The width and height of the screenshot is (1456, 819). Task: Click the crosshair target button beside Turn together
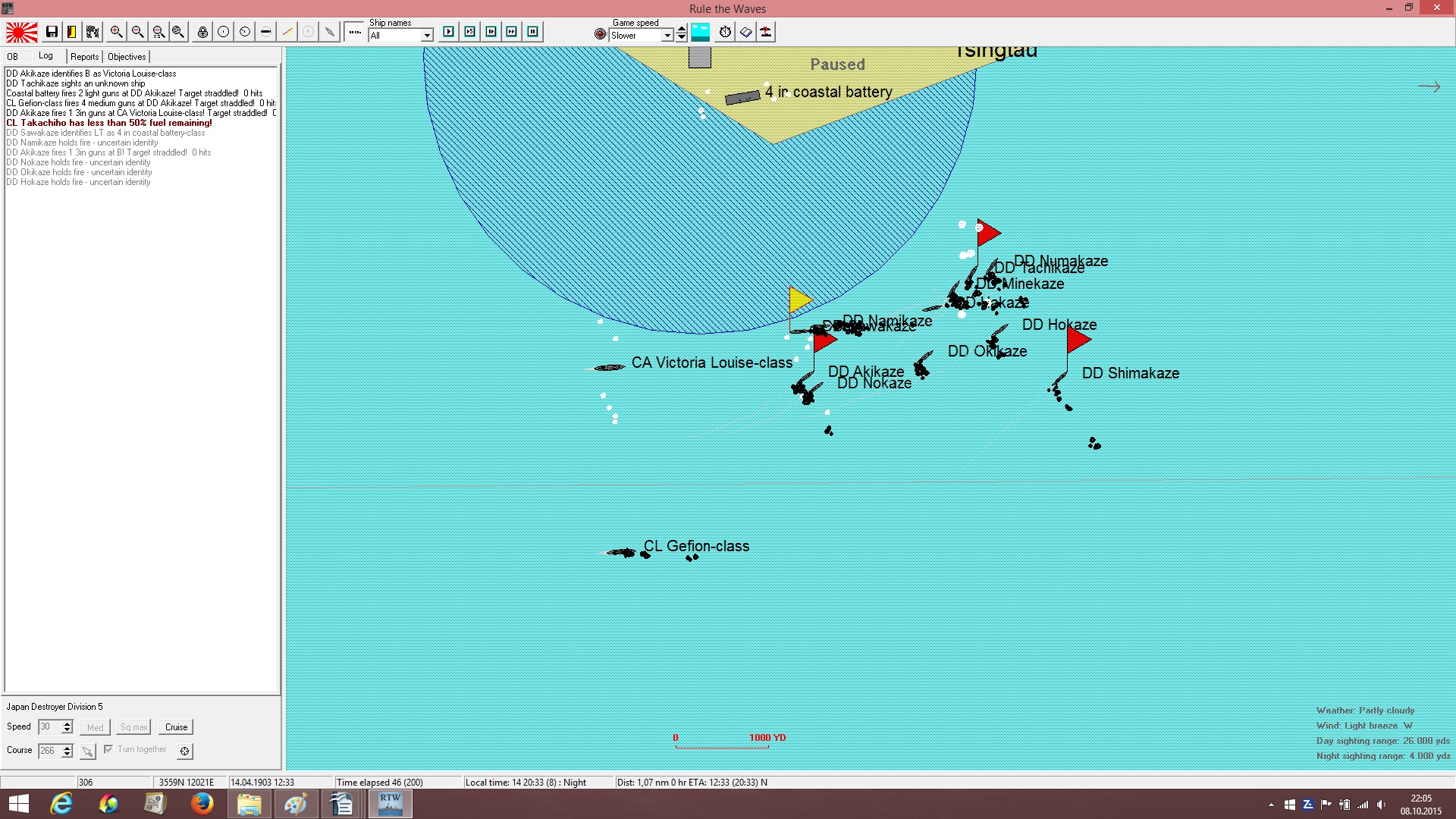coord(184,751)
